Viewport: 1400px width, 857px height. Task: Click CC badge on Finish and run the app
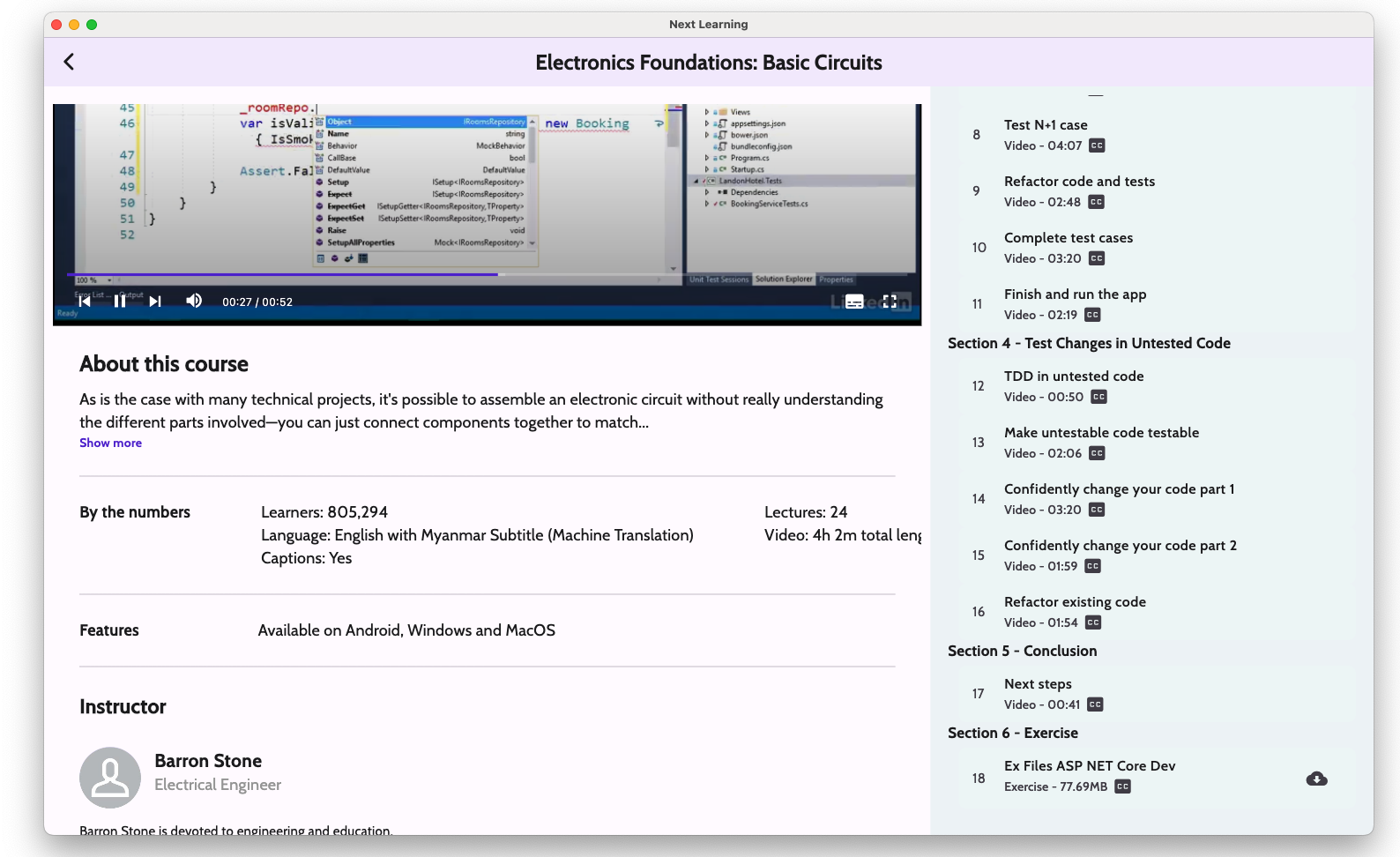point(1092,315)
